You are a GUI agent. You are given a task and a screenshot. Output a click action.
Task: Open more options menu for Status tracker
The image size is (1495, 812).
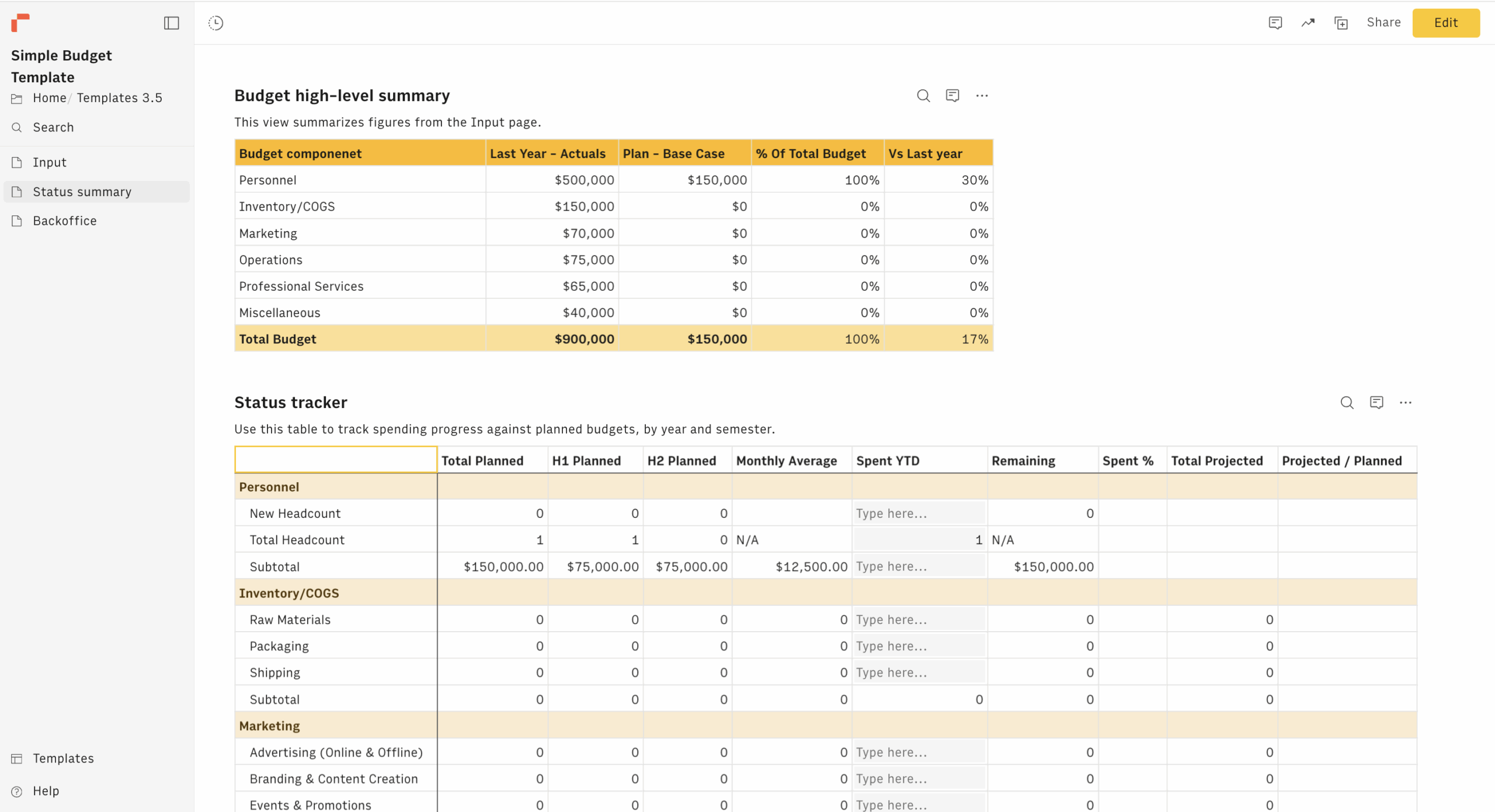[x=1405, y=403]
